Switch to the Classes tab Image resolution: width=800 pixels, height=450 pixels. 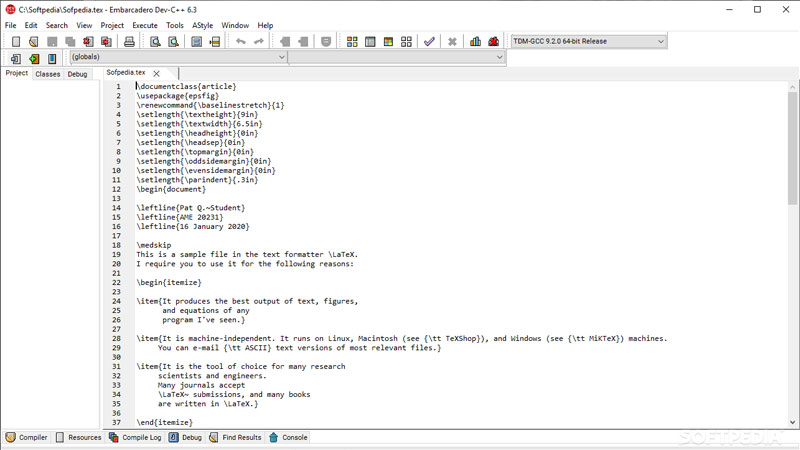point(47,74)
